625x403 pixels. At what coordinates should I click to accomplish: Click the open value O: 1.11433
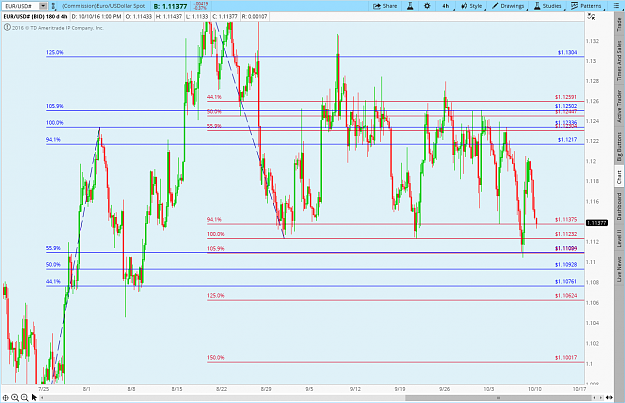[x=138, y=16]
